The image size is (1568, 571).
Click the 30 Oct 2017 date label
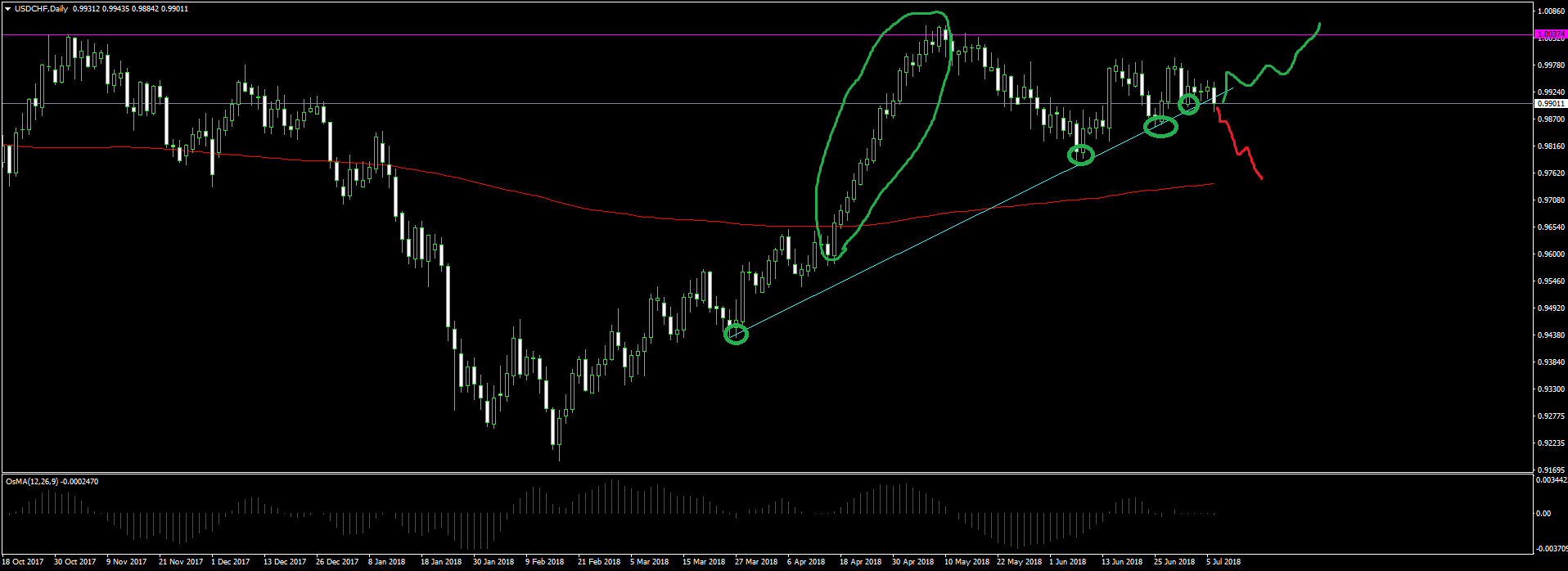pyautogui.click(x=75, y=562)
